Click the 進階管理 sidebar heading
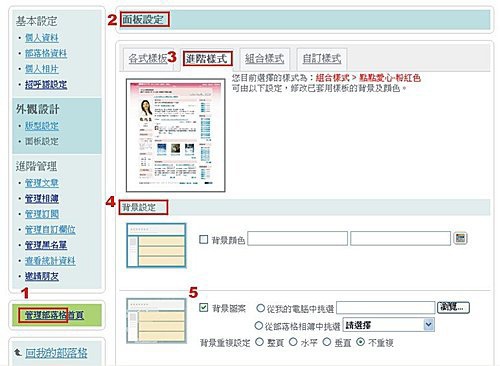The image size is (500, 366). (x=36, y=166)
